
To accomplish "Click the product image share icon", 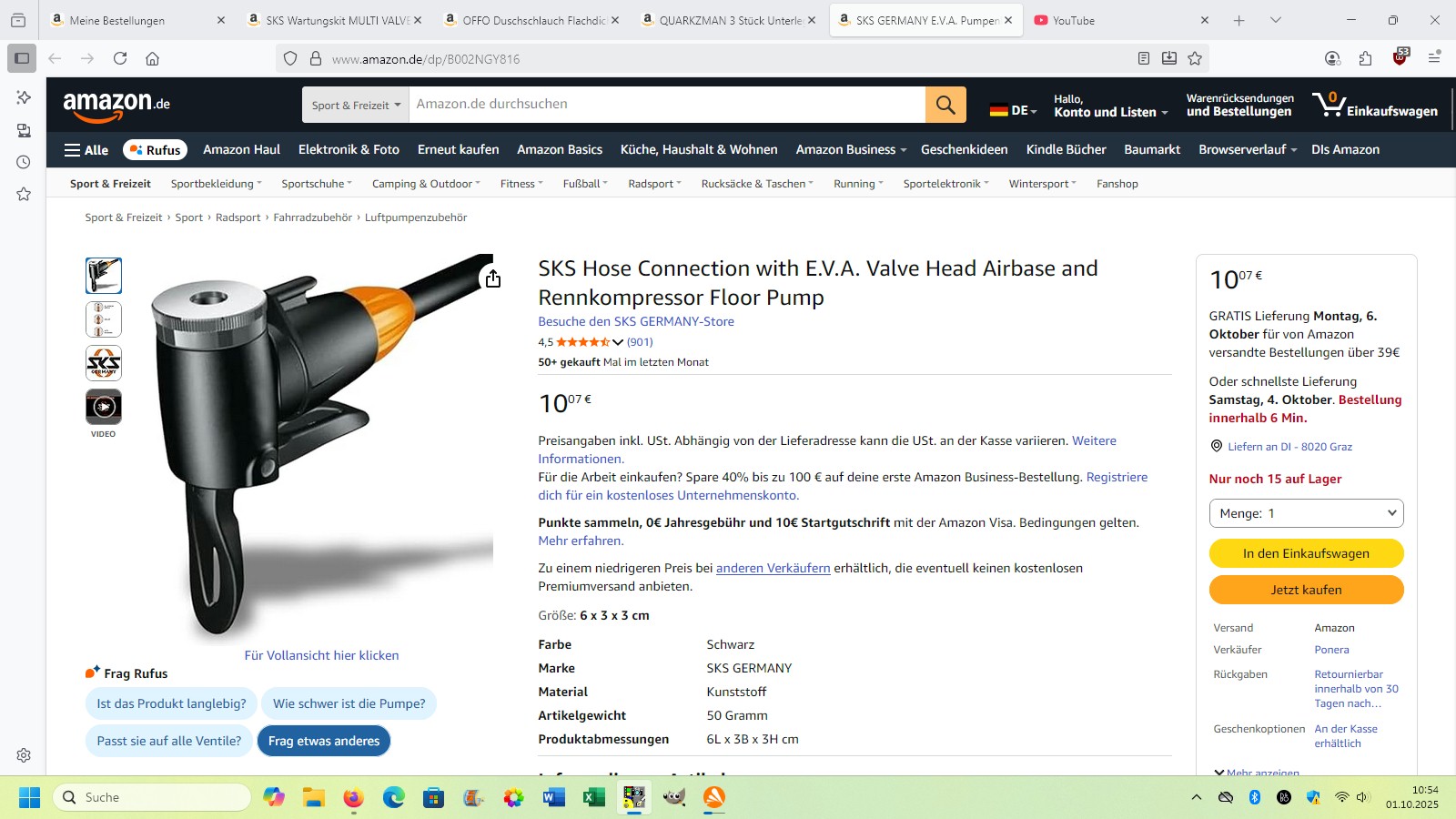I will [492, 278].
